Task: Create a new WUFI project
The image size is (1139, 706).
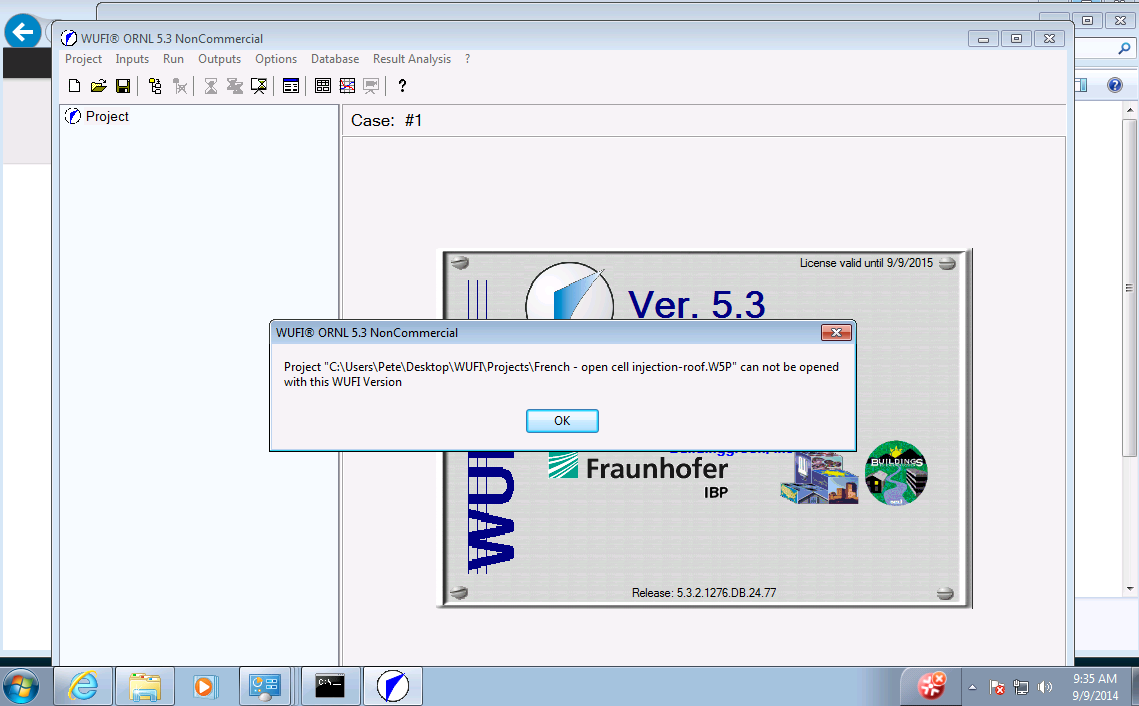Action: 74,85
